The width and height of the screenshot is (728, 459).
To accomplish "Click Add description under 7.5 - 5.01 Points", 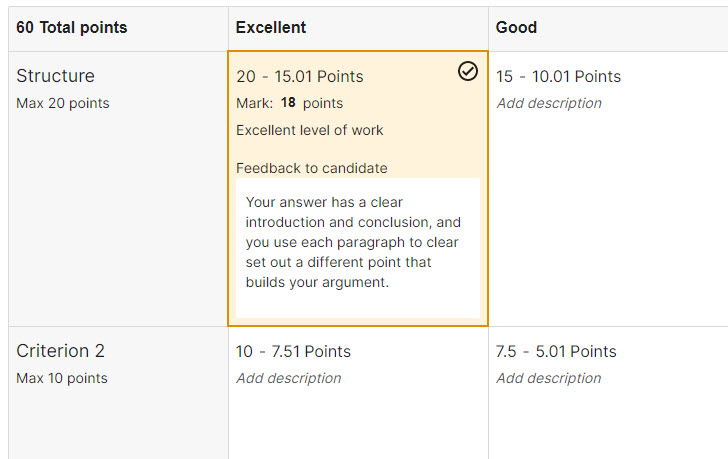I will click(x=549, y=378).
